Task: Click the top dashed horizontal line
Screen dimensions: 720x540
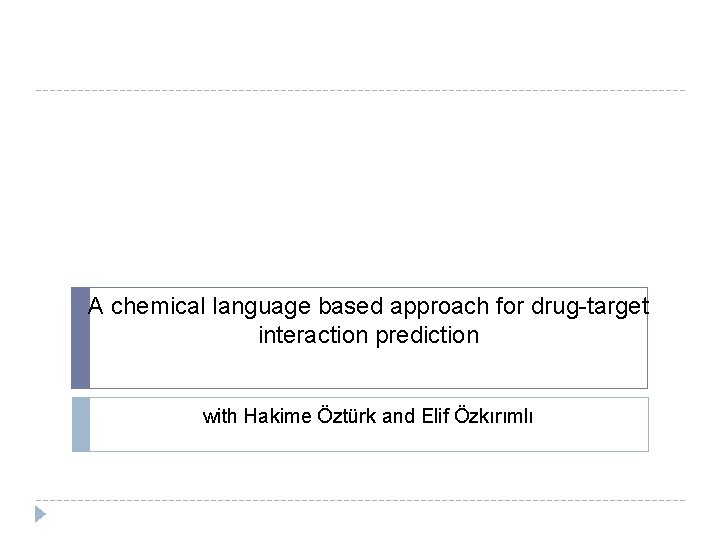Action: pos(360,91)
